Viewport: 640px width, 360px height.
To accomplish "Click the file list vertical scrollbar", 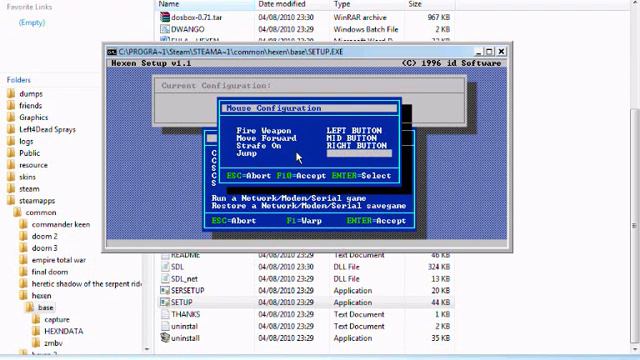I will click(x=635, y=226).
